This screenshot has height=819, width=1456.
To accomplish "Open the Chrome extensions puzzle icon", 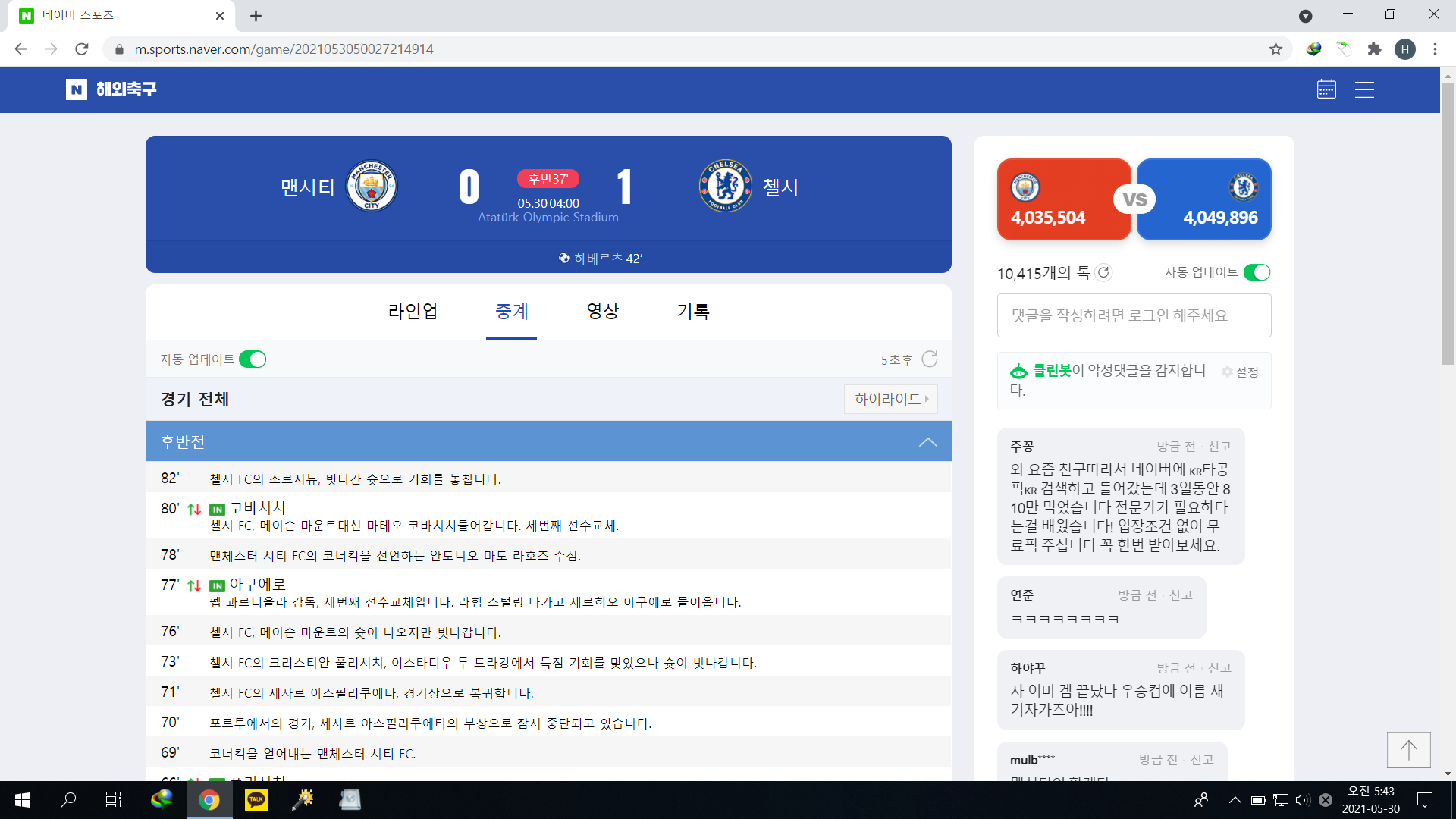I will (x=1374, y=49).
